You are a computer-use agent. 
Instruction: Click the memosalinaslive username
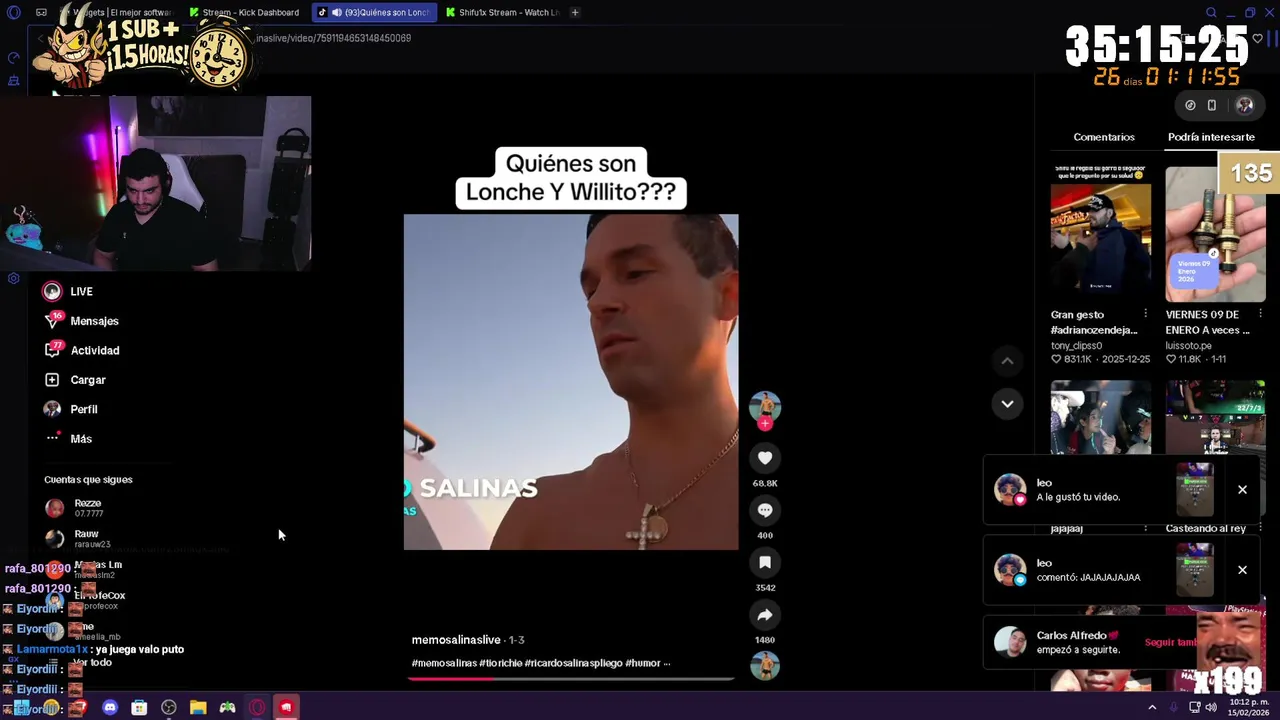point(455,640)
